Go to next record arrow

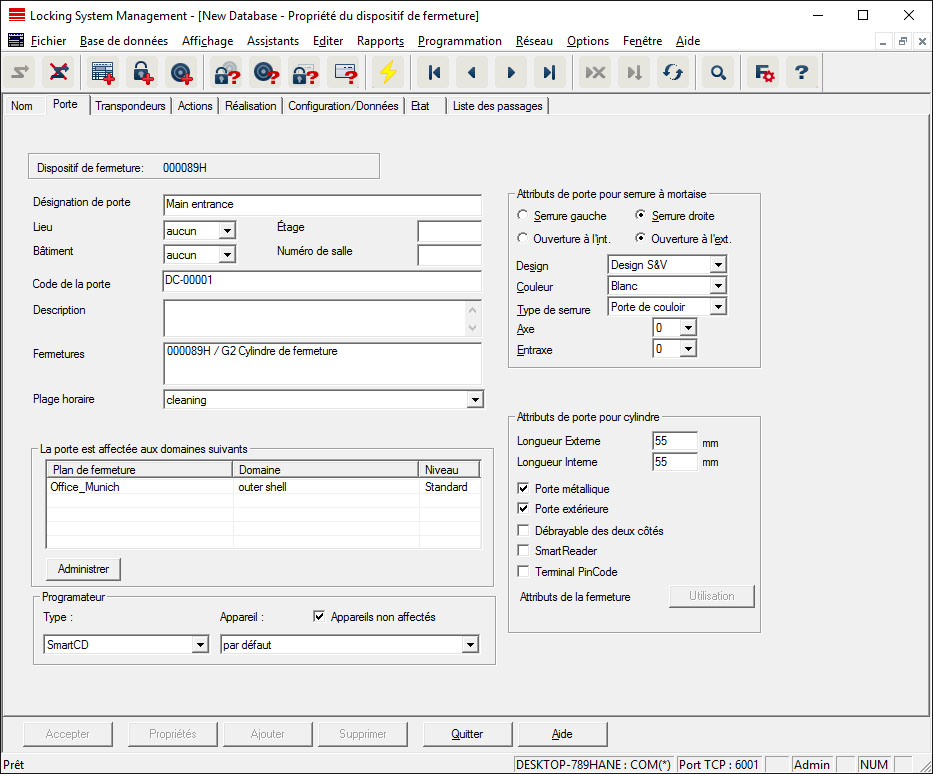(510, 73)
